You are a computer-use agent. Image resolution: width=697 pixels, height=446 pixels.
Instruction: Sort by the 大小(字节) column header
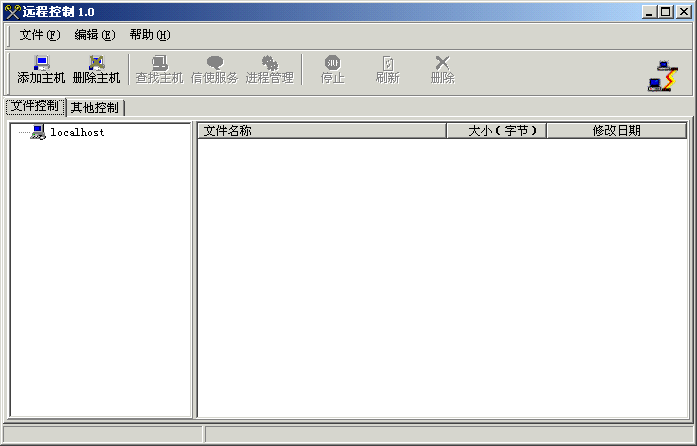point(496,130)
